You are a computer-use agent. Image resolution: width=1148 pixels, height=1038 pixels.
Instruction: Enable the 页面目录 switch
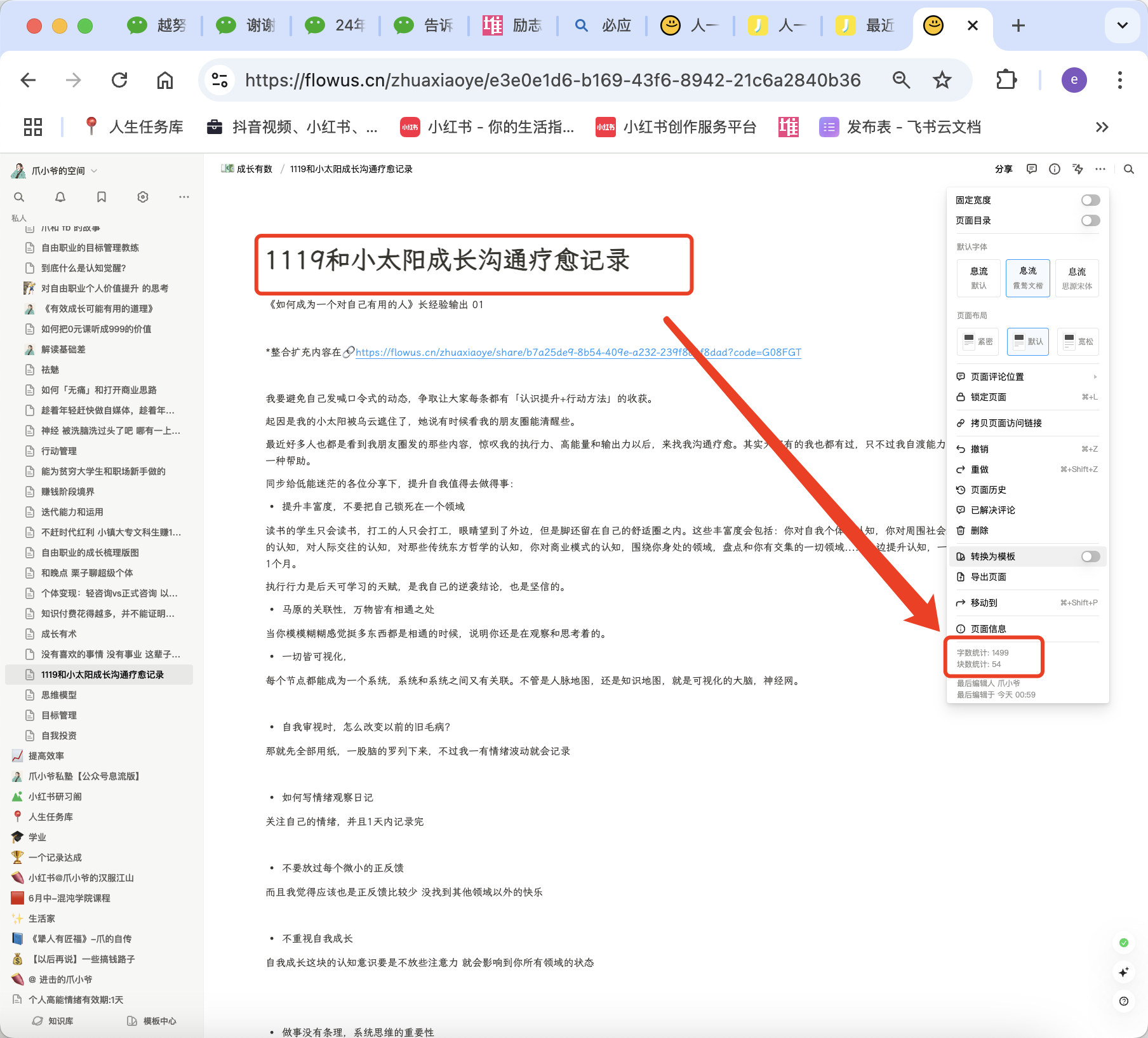(x=1090, y=220)
